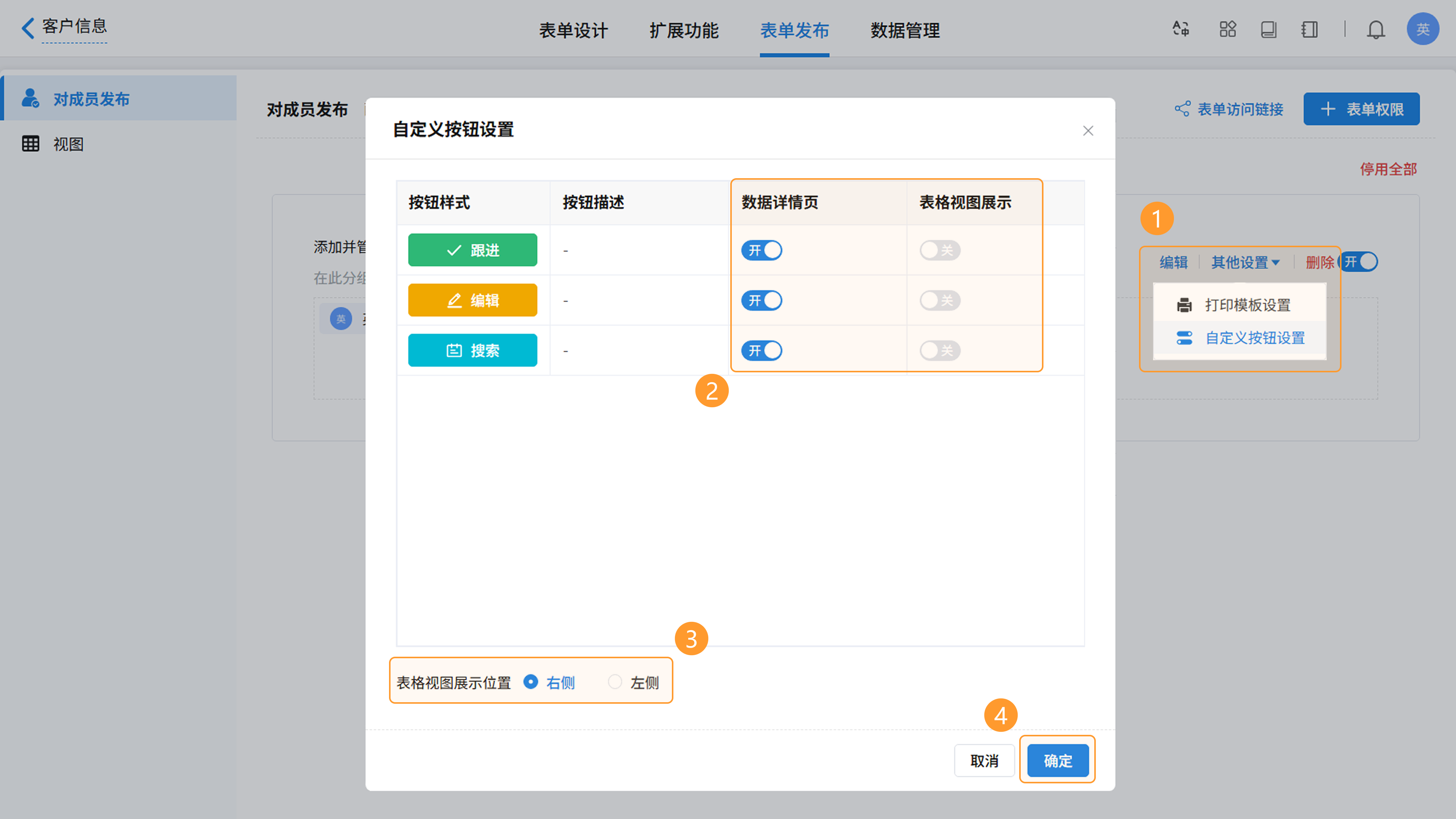Viewport: 1456px width, 819px height.
Task: Choose 自定义按钮设置 menu entry
Action: click(x=1254, y=338)
